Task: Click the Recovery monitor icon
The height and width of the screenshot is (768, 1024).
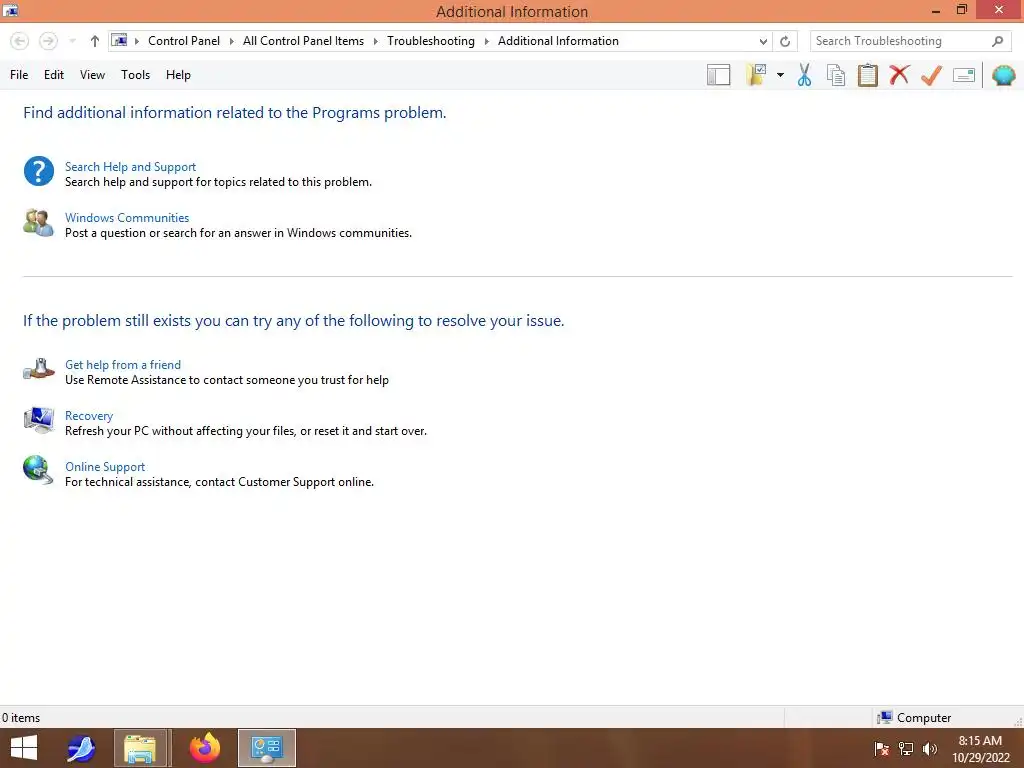Action: tap(39, 421)
